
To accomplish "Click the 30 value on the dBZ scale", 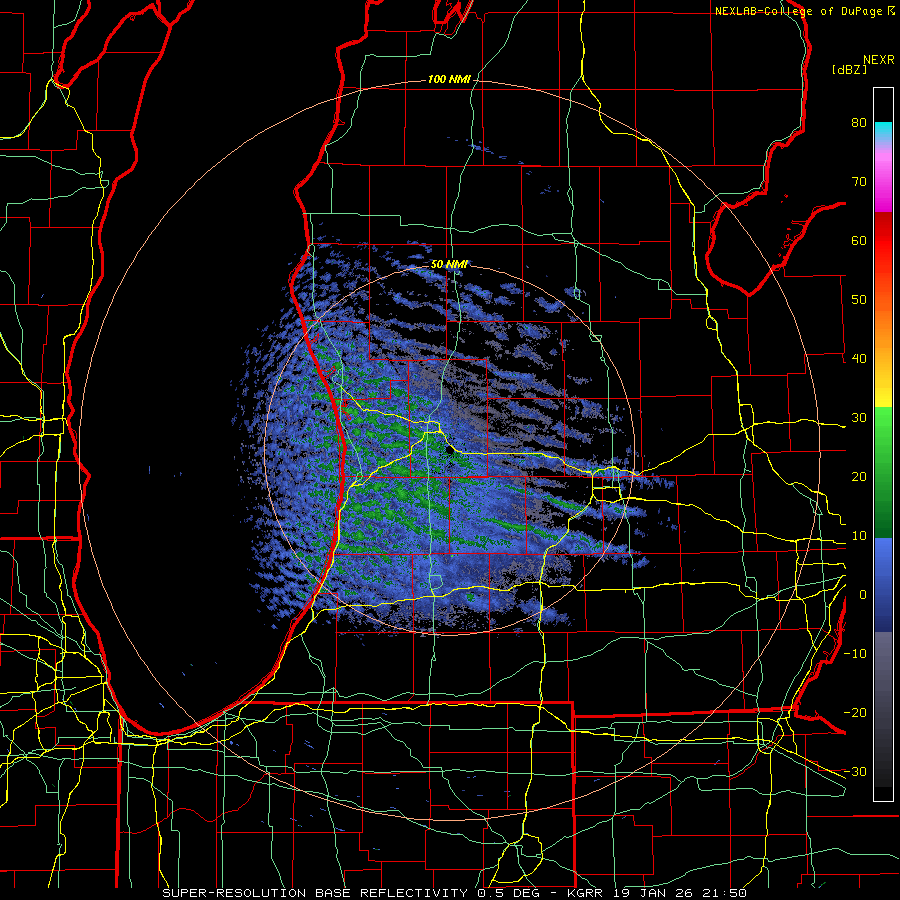I will point(859,417).
